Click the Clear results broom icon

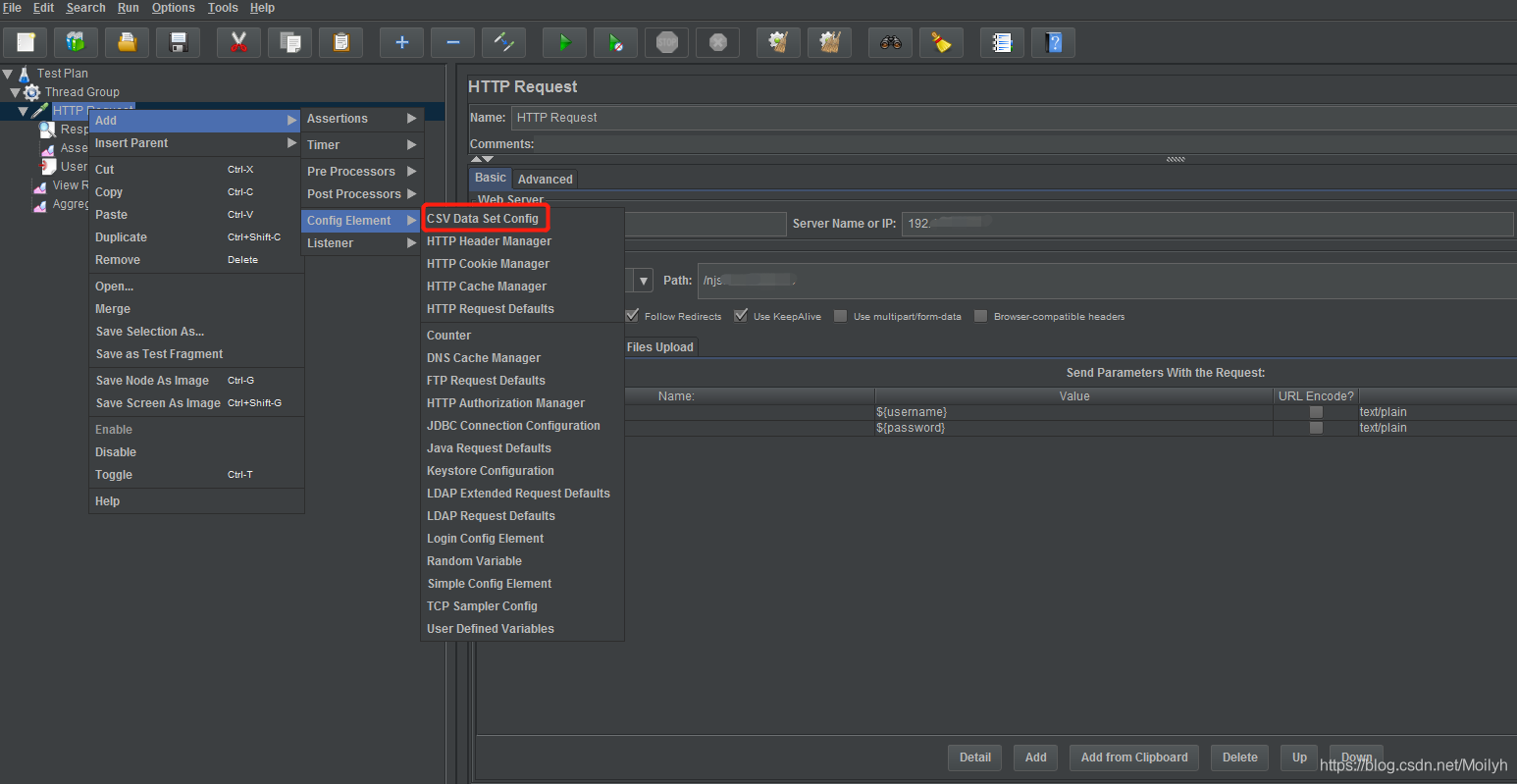[x=778, y=42]
